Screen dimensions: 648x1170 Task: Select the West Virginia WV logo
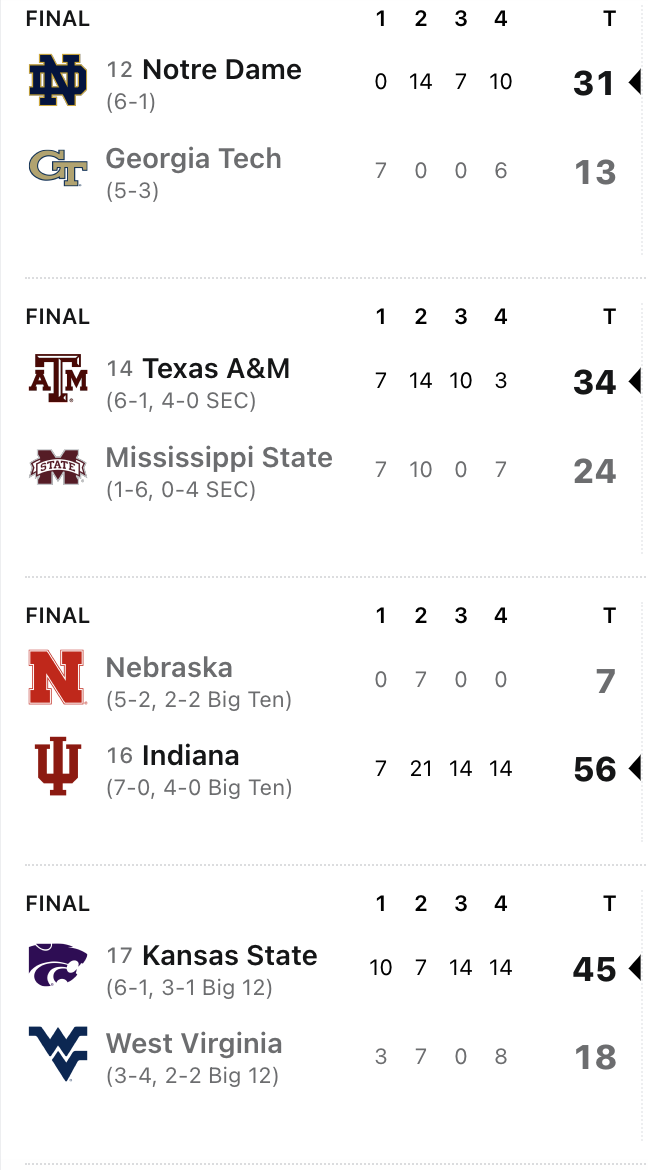pos(57,1054)
